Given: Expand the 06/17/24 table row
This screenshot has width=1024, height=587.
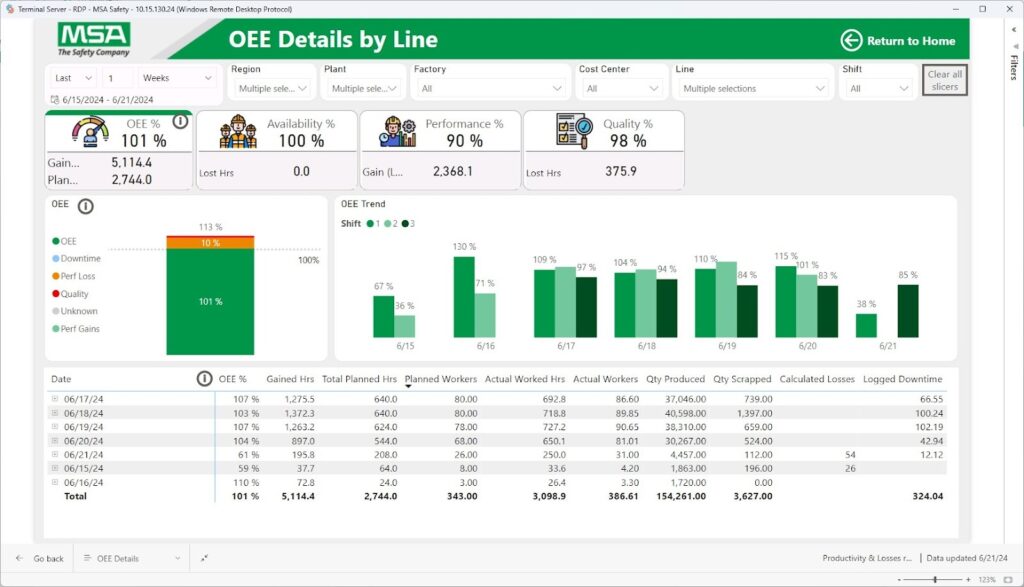Looking at the screenshot, I should pos(55,398).
